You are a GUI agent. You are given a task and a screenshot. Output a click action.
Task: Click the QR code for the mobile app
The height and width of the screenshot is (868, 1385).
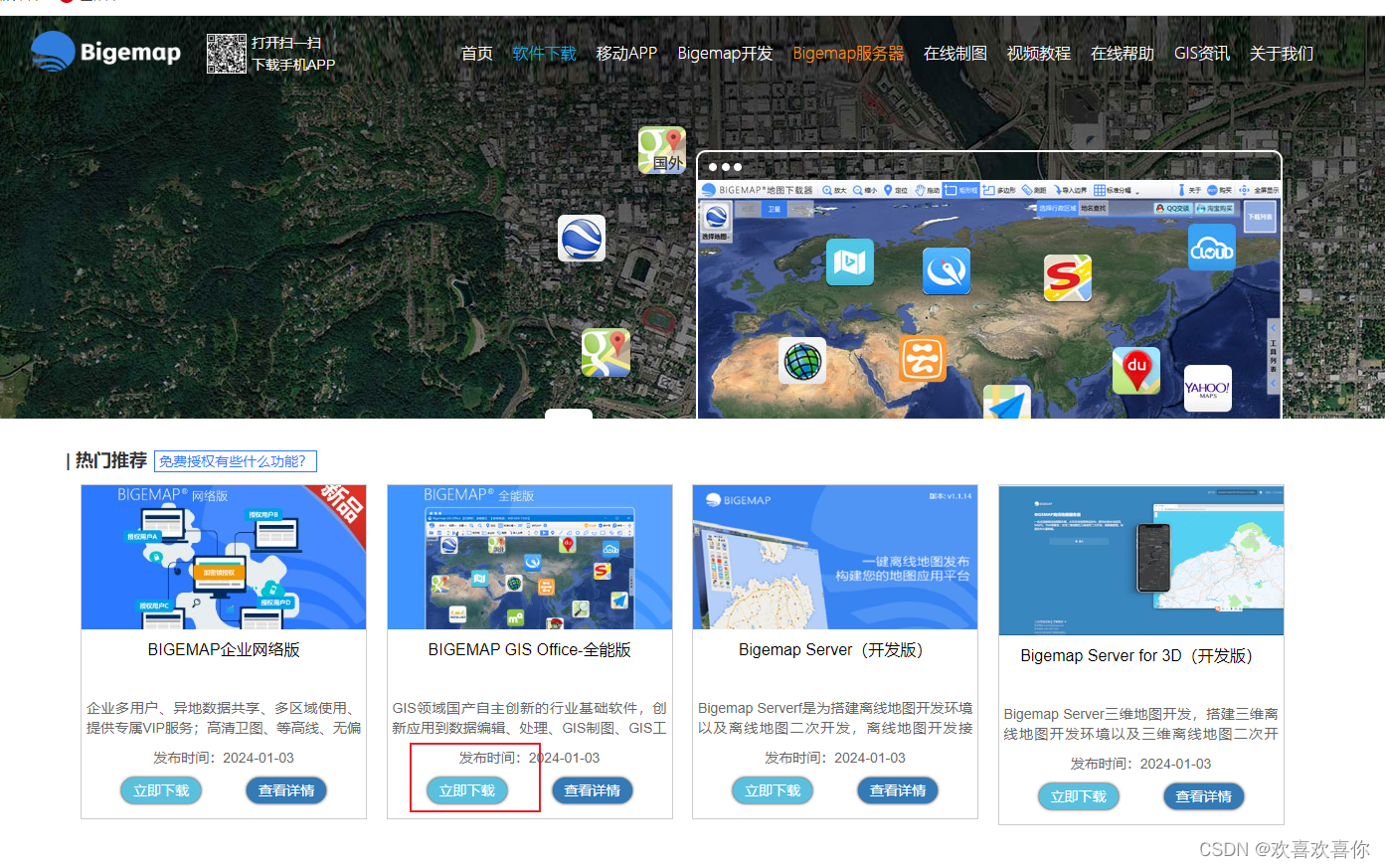pyautogui.click(x=226, y=54)
